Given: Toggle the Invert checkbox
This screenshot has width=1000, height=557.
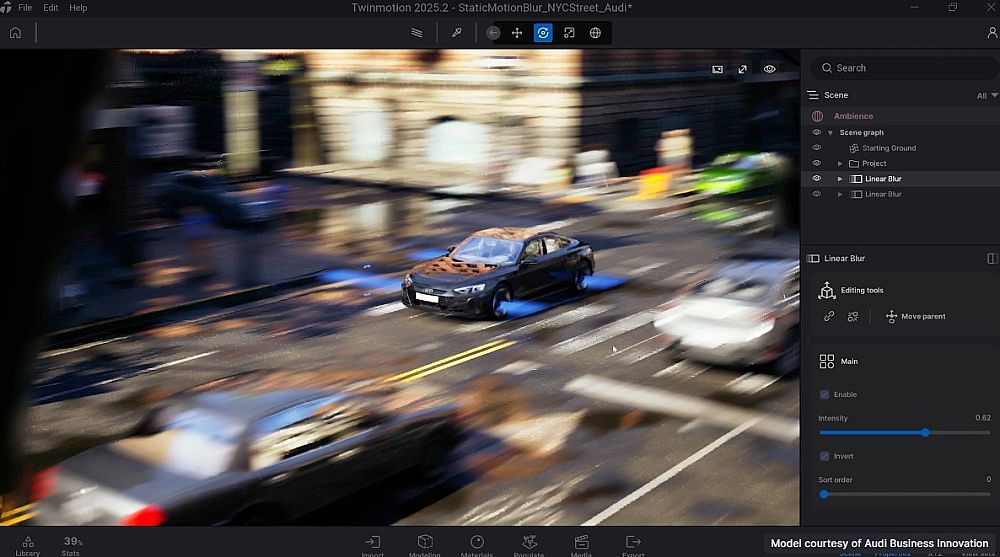Looking at the screenshot, I should click(x=824, y=456).
